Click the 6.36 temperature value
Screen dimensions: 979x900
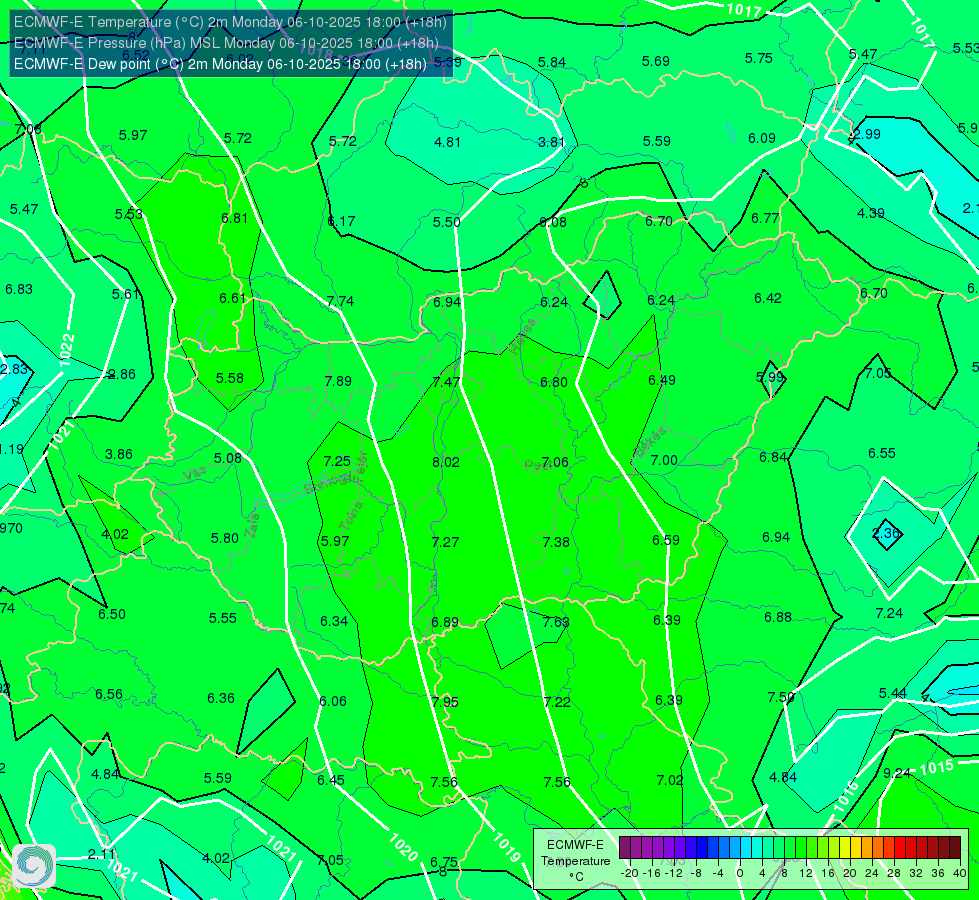click(220, 698)
